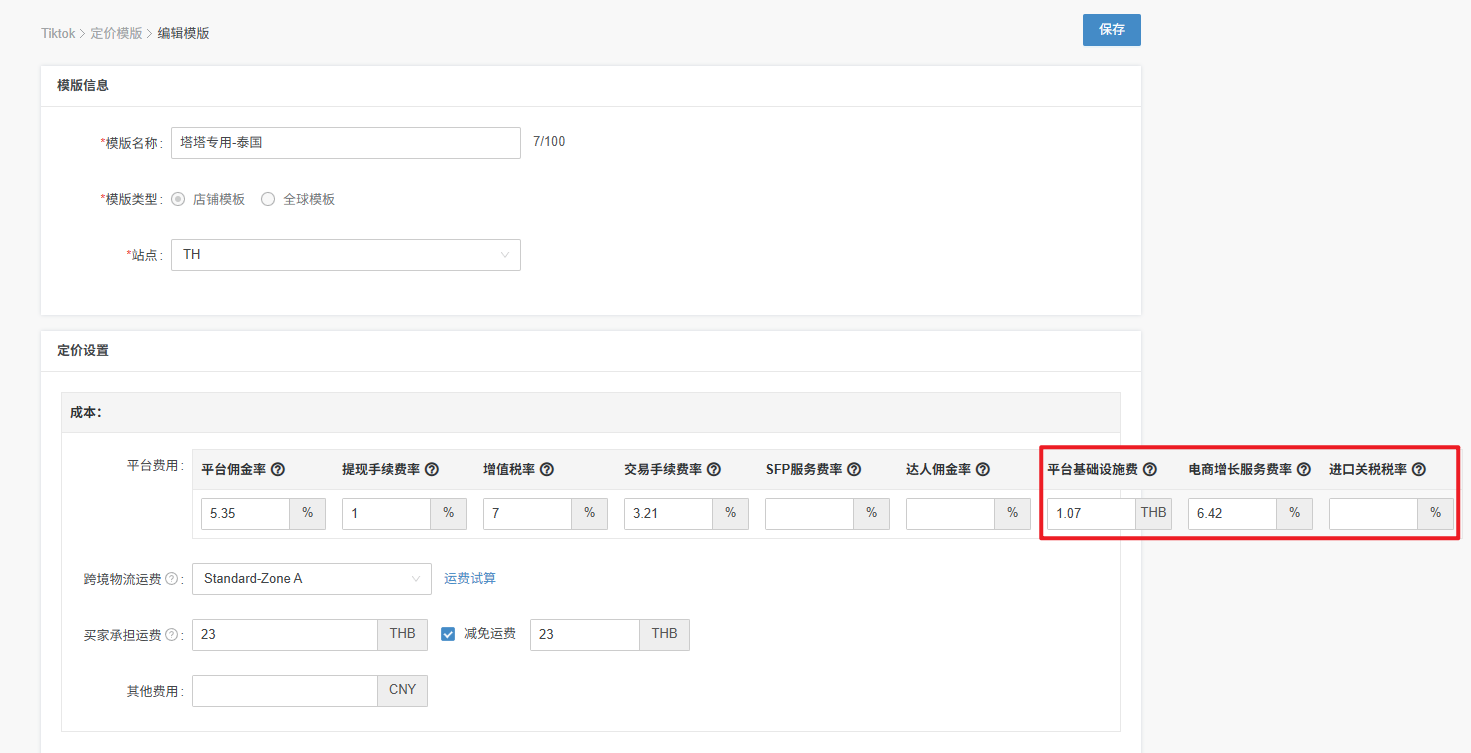
Task: Click help icon next to 平台佣金率
Action: click(x=278, y=469)
